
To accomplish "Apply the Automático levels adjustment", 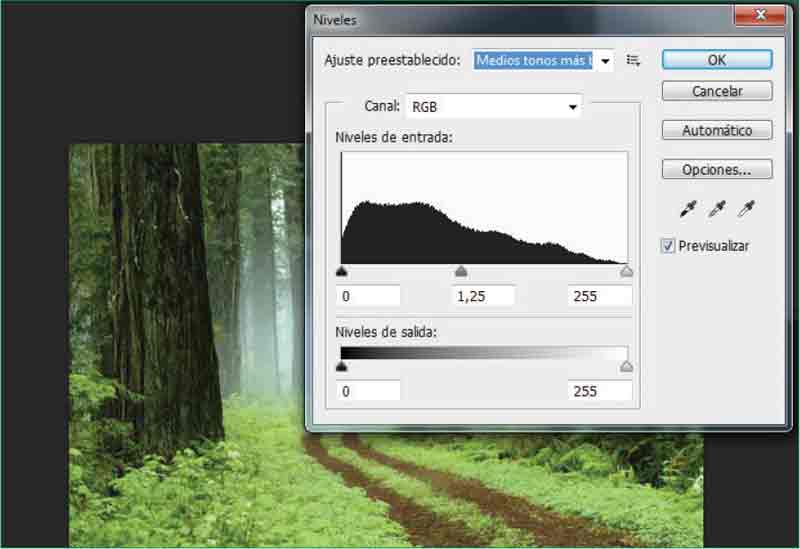I will [716, 131].
